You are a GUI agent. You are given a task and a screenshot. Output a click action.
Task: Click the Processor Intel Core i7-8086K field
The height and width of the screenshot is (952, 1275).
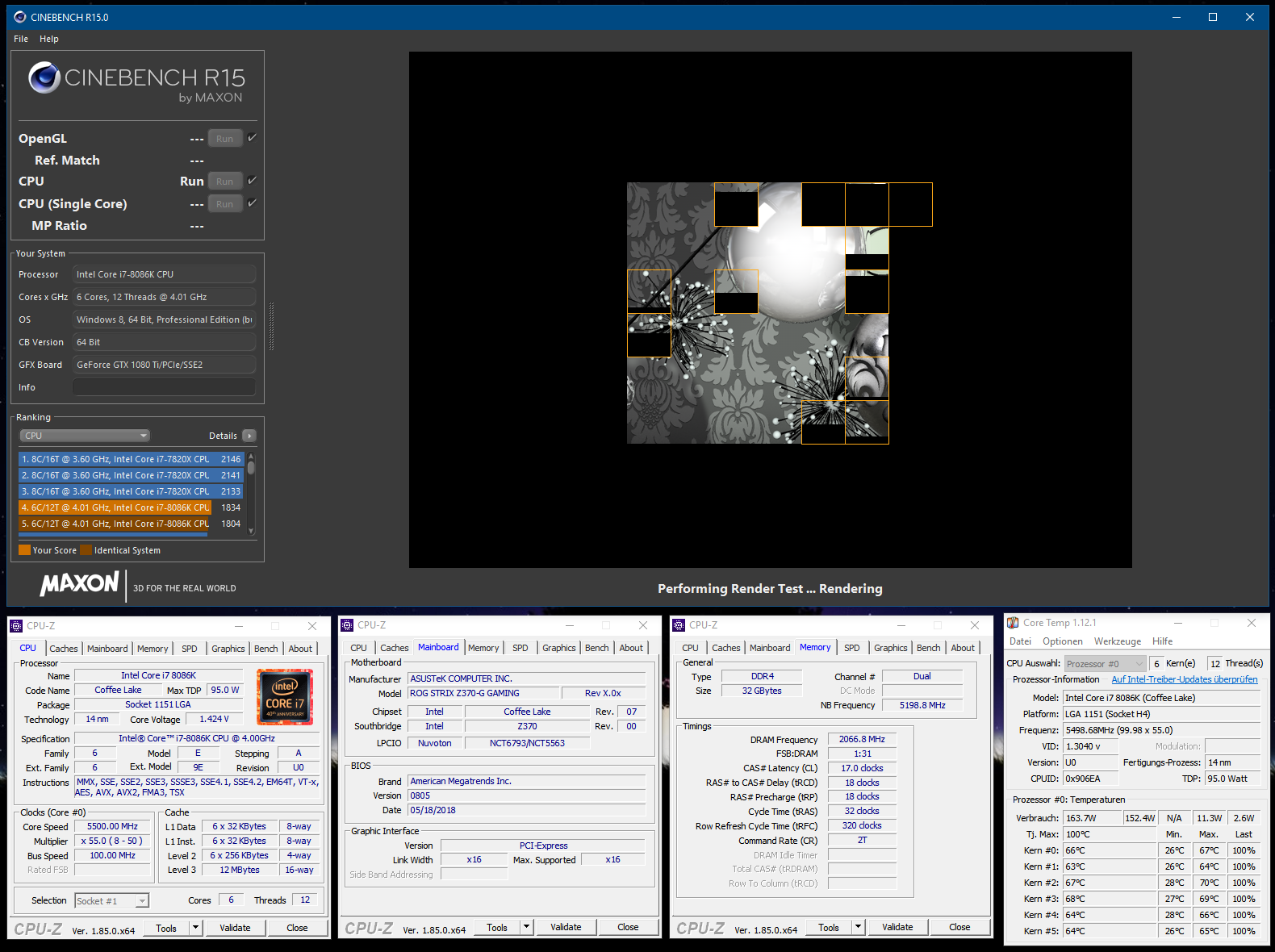pos(164,274)
